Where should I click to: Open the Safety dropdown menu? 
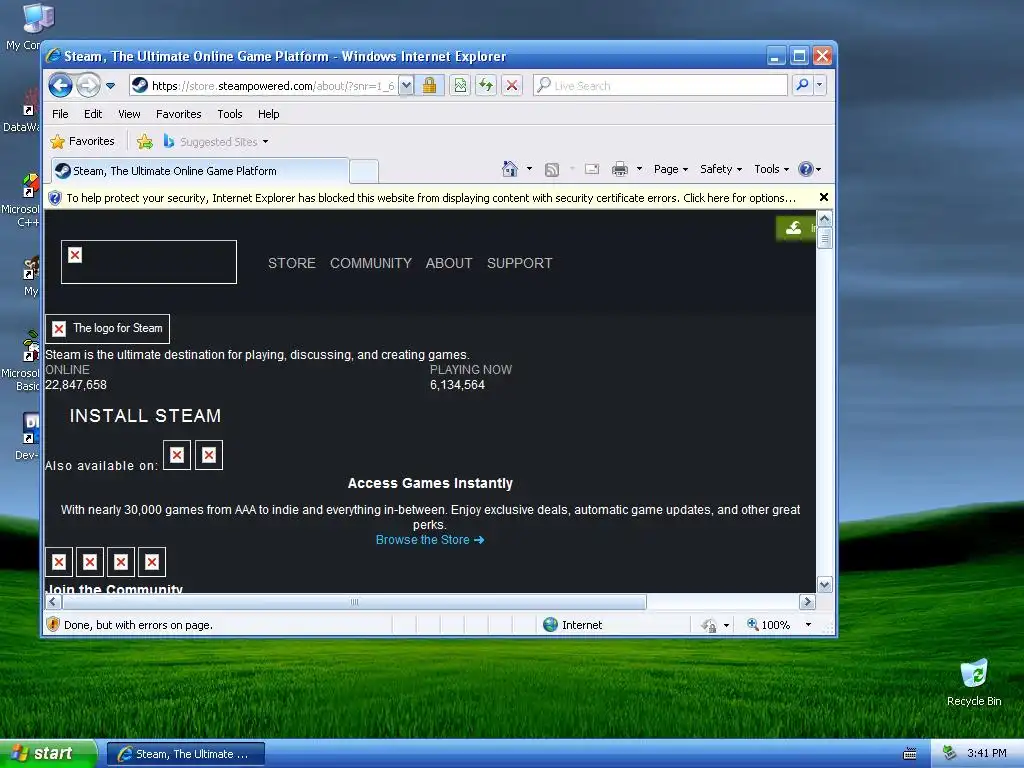pyautogui.click(x=721, y=169)
